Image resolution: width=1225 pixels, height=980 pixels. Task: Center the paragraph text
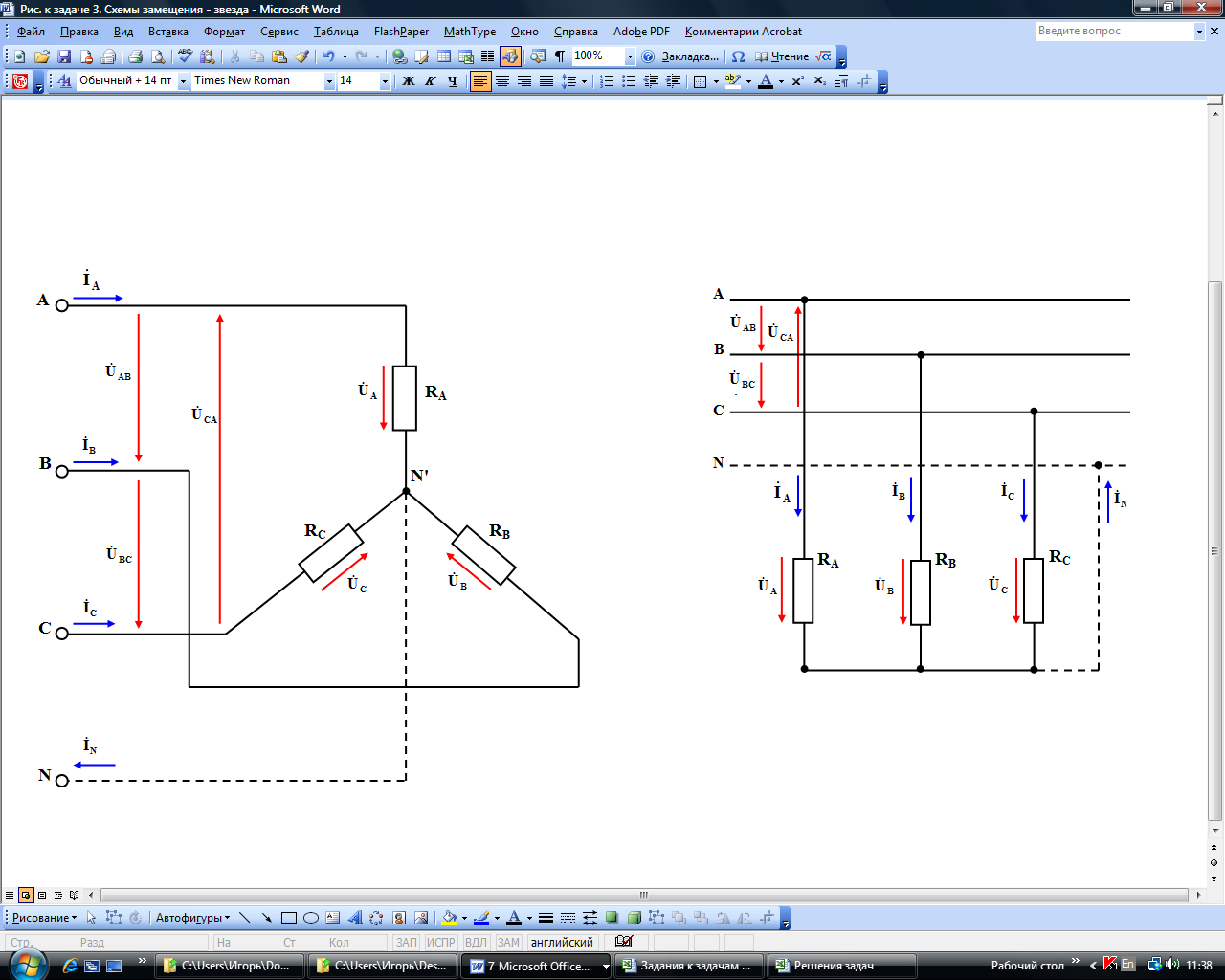click(502, 81)
